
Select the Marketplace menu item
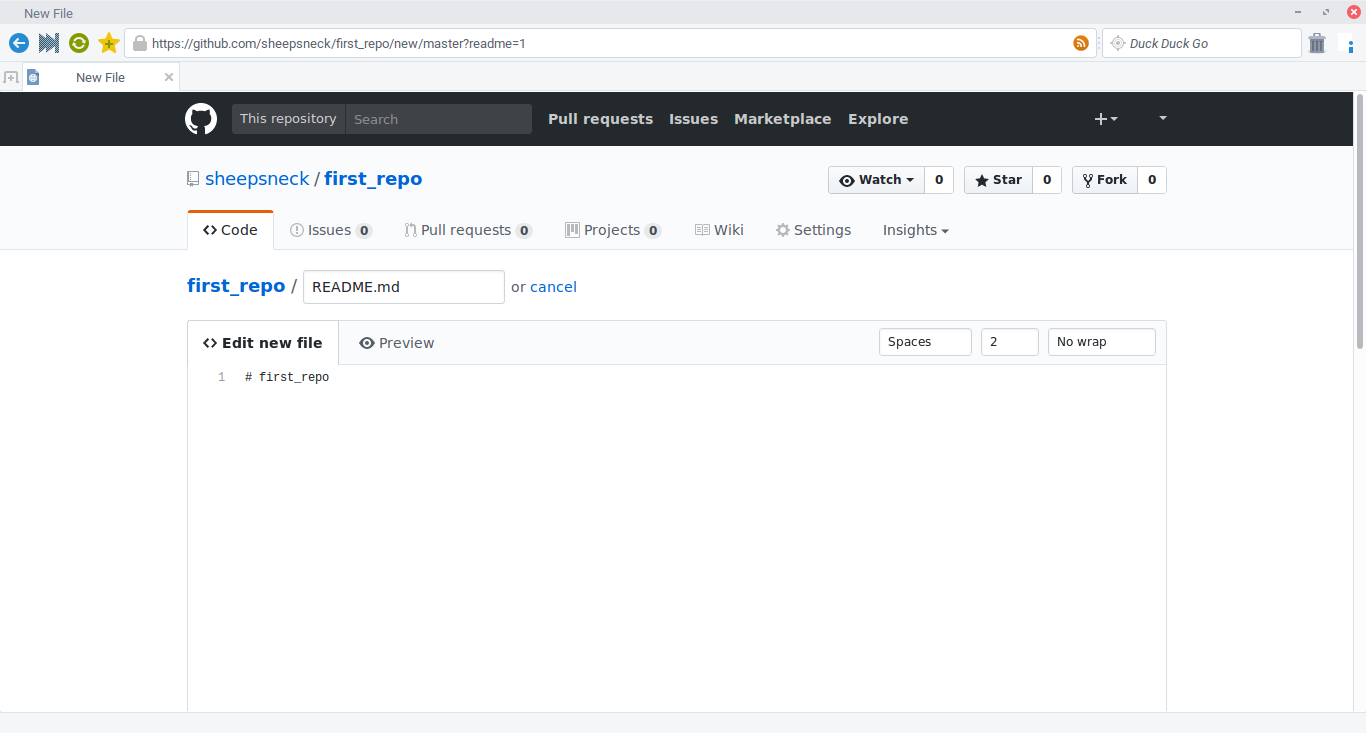782,118
